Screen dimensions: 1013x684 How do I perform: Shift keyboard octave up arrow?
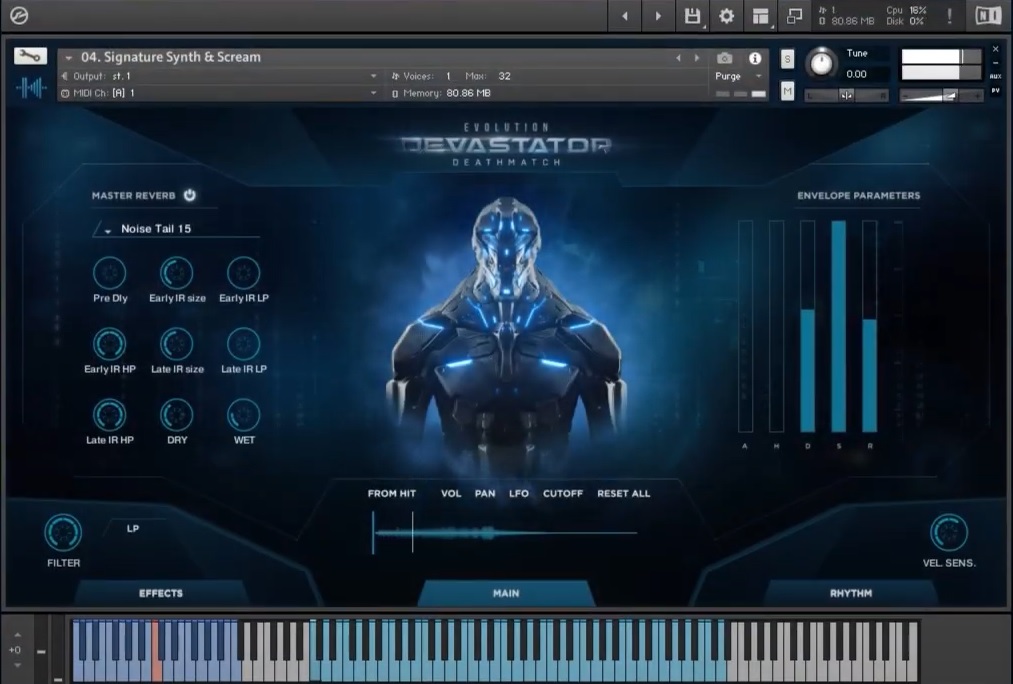tap(17, 635)
